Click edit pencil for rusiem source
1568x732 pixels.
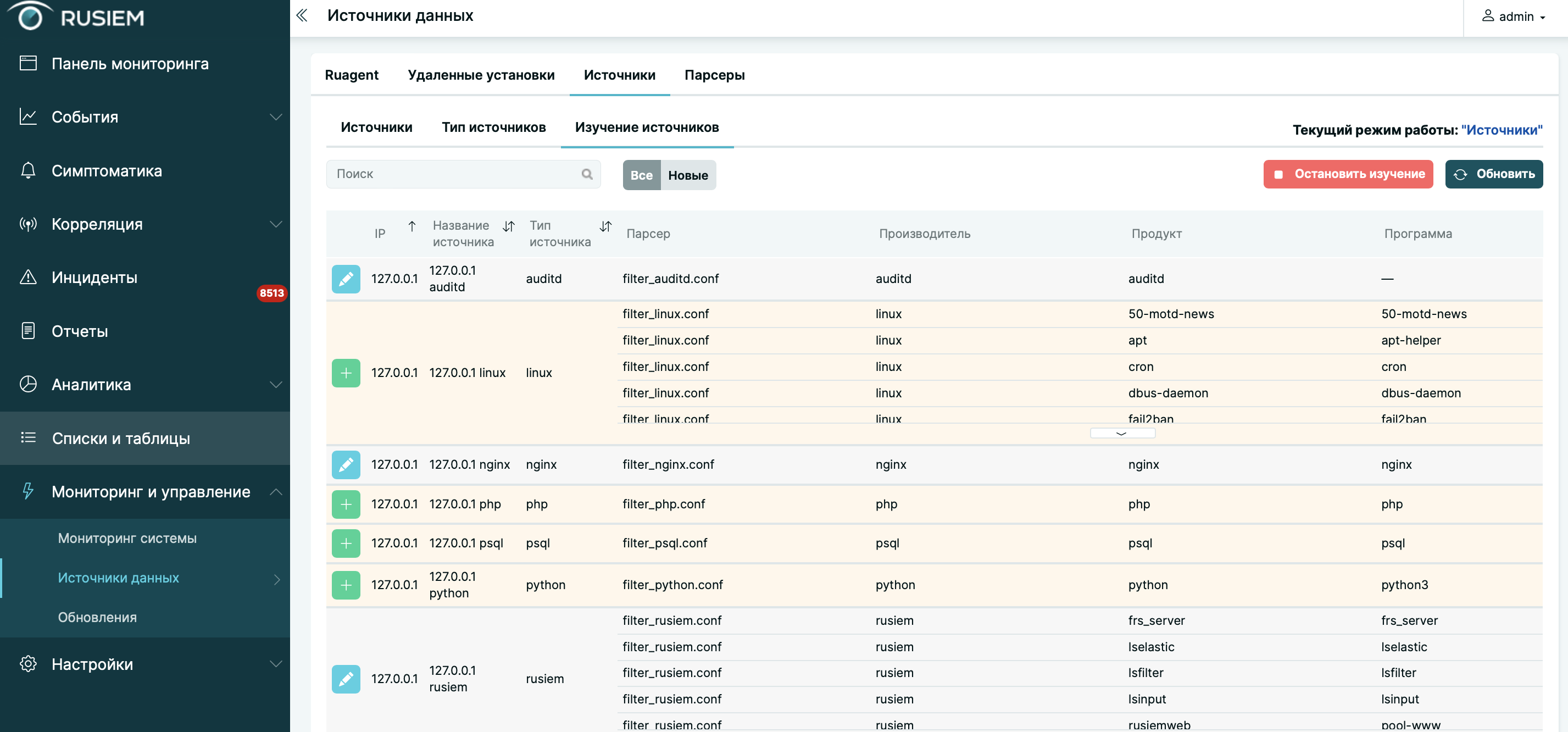(x=346, y=678)
